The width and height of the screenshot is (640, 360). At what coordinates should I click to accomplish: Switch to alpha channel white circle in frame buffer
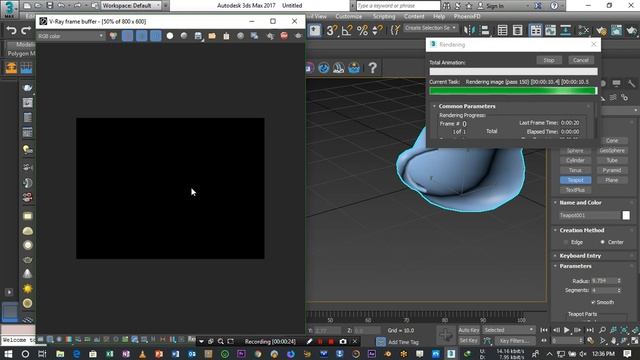[170, 36]
